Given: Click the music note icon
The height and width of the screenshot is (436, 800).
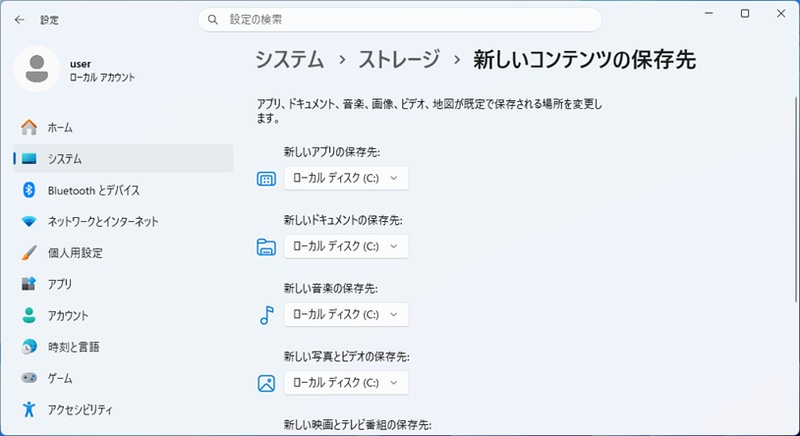Looking at the screenshot, I should (266, 315).
